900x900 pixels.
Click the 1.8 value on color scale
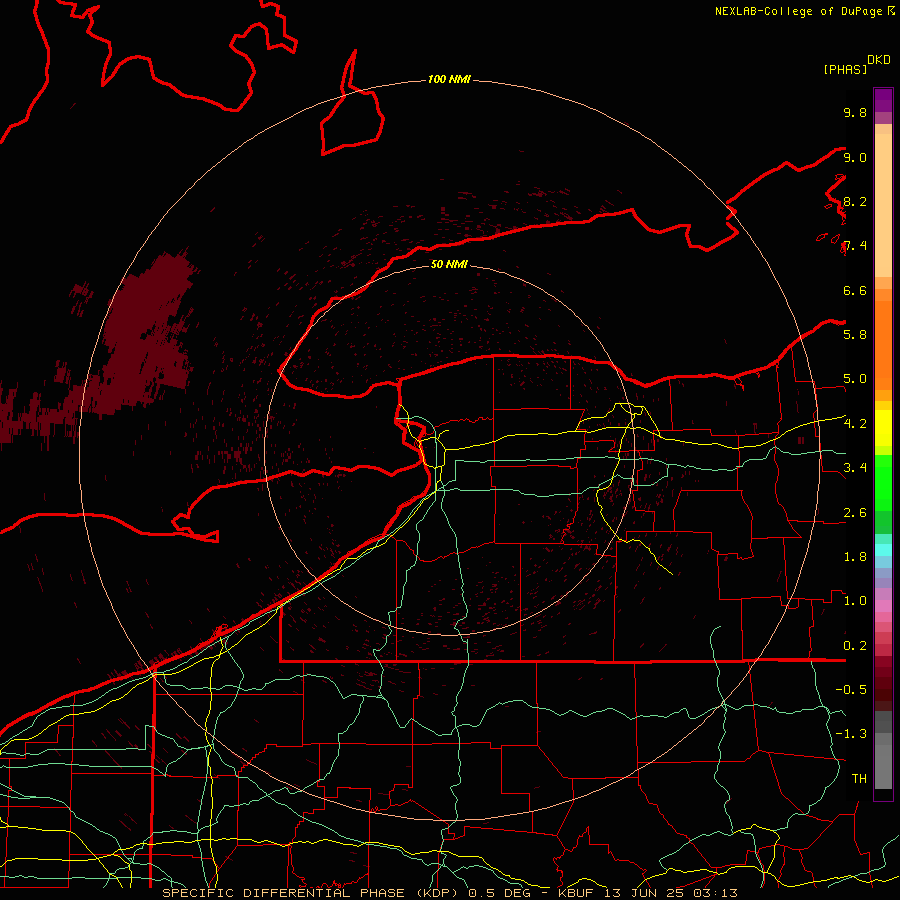855,557
